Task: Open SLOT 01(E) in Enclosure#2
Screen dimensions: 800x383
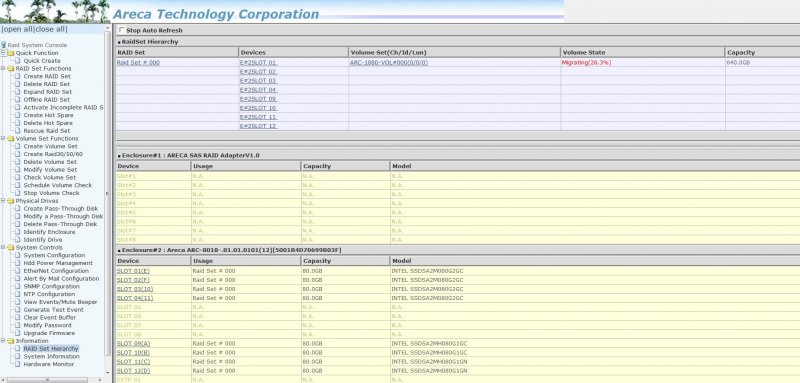Action: [133, 271]
